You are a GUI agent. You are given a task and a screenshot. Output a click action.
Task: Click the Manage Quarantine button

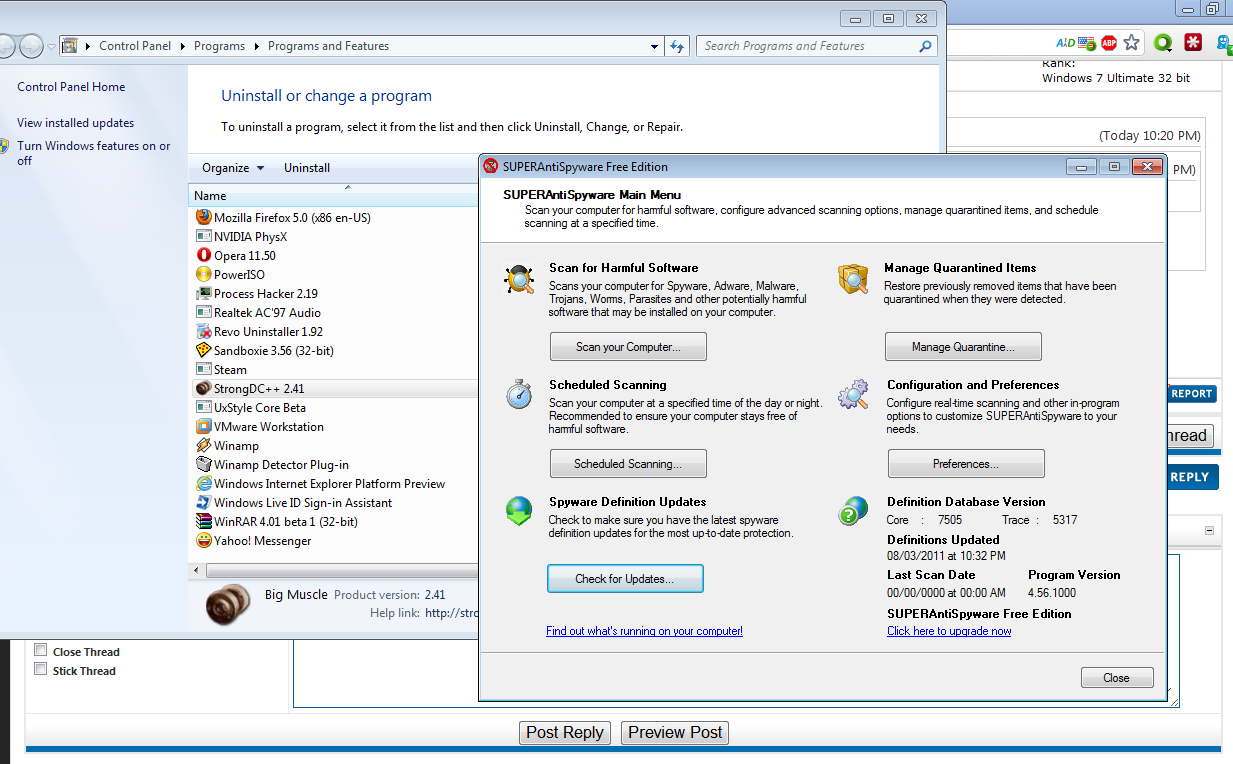point(963,347)
